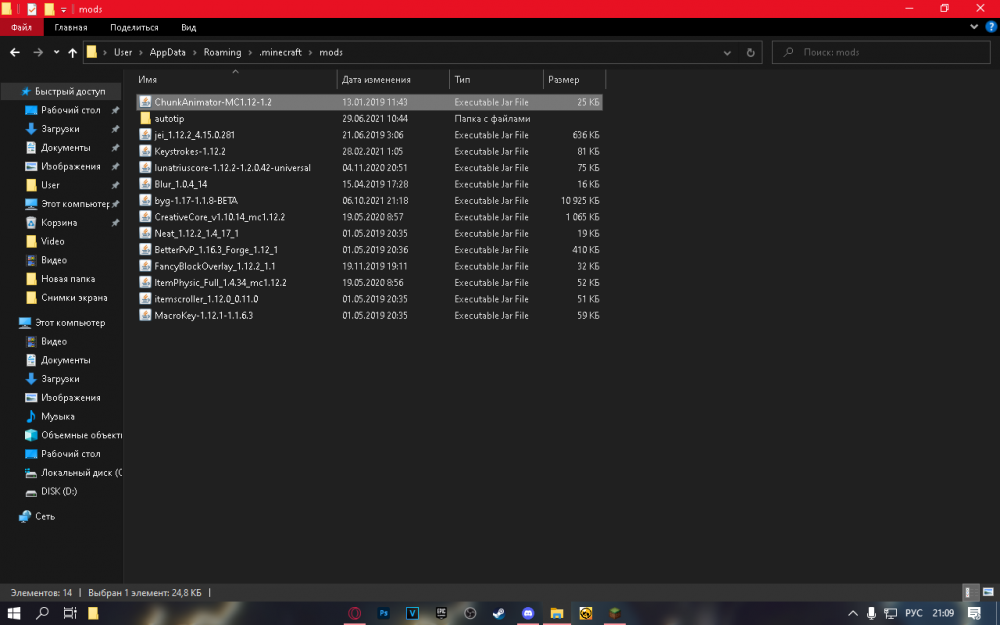Switch to the Главная ribbon tab

click(71, 27)
